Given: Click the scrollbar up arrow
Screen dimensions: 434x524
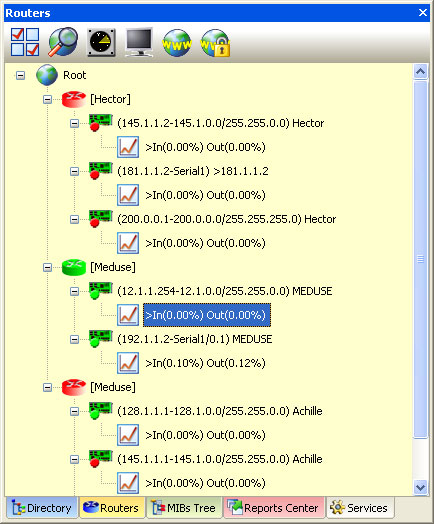Looking at the screenshot, I should pyautogui.click(x=420, y=71).
